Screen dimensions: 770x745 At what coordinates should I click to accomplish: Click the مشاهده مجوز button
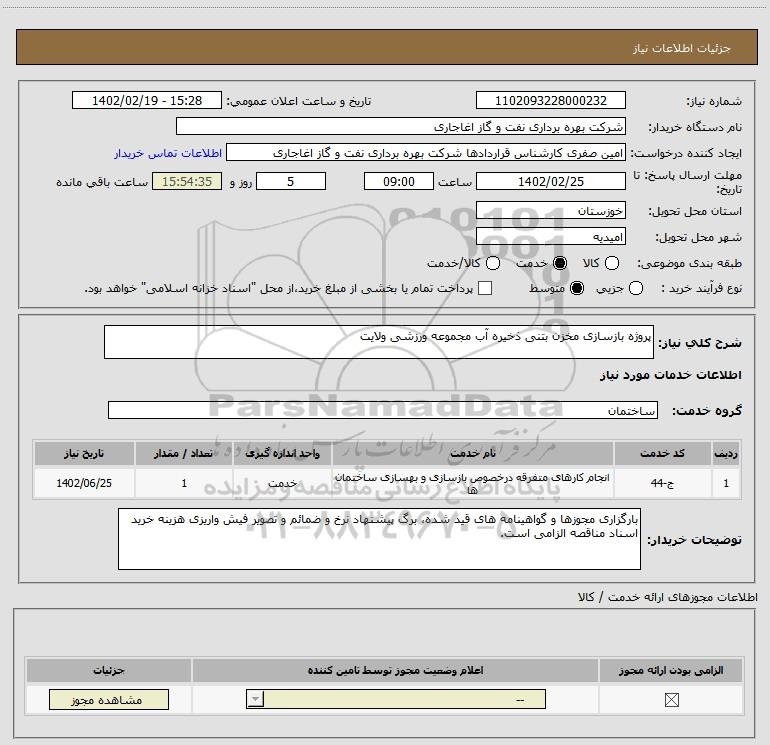109,699
